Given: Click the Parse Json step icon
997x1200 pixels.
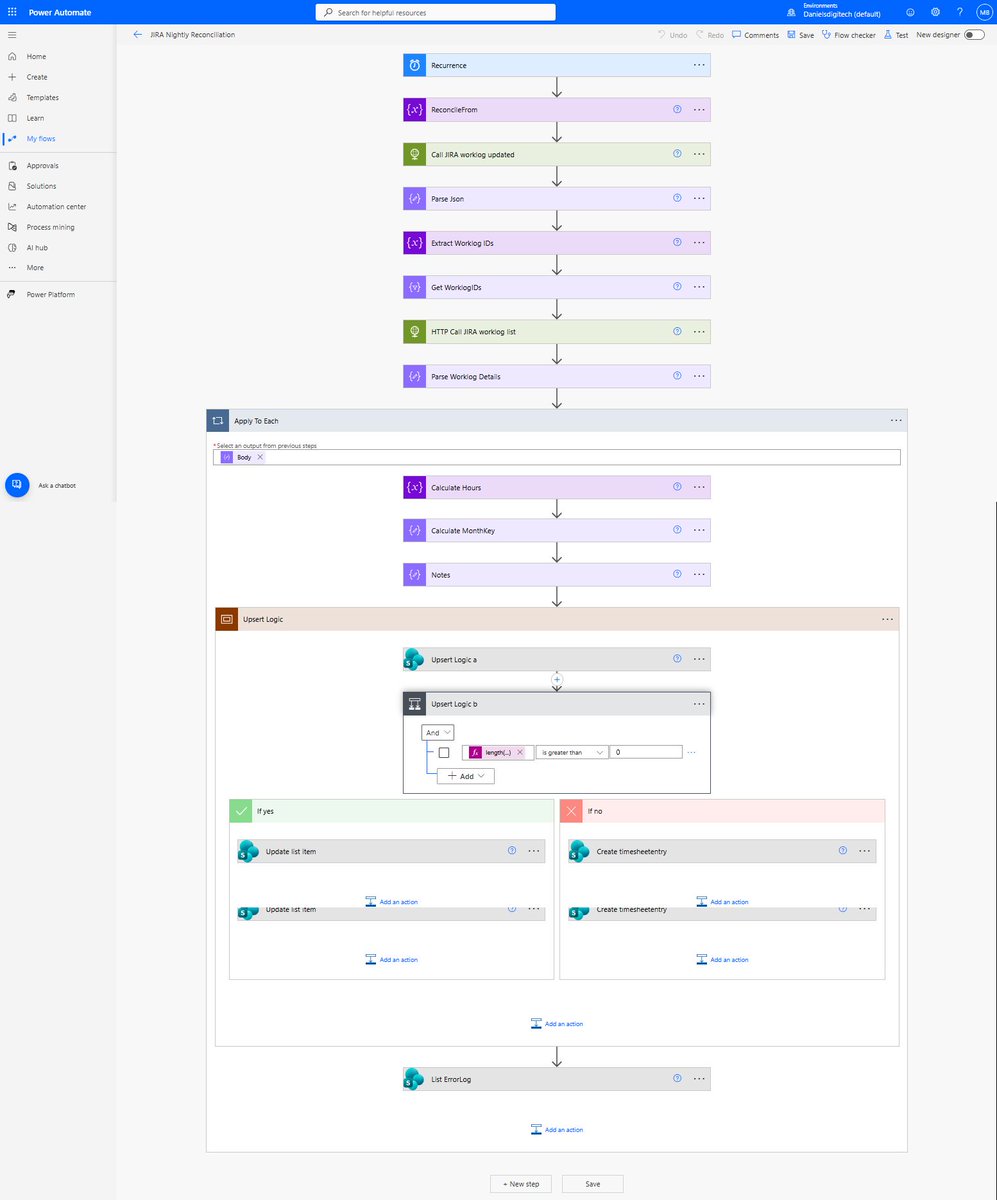Looking at the screenshot, I should (x=414, y=199).
